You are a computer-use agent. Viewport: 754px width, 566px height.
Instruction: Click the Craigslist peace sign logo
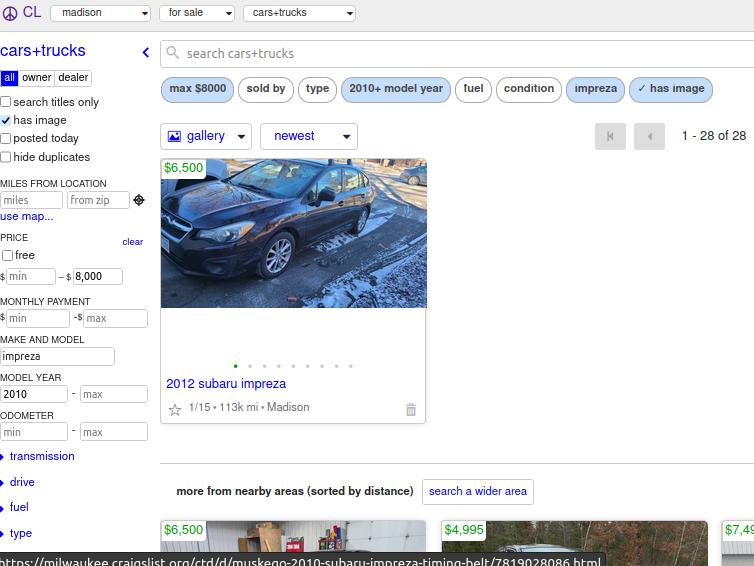click(x=10, y=13)
